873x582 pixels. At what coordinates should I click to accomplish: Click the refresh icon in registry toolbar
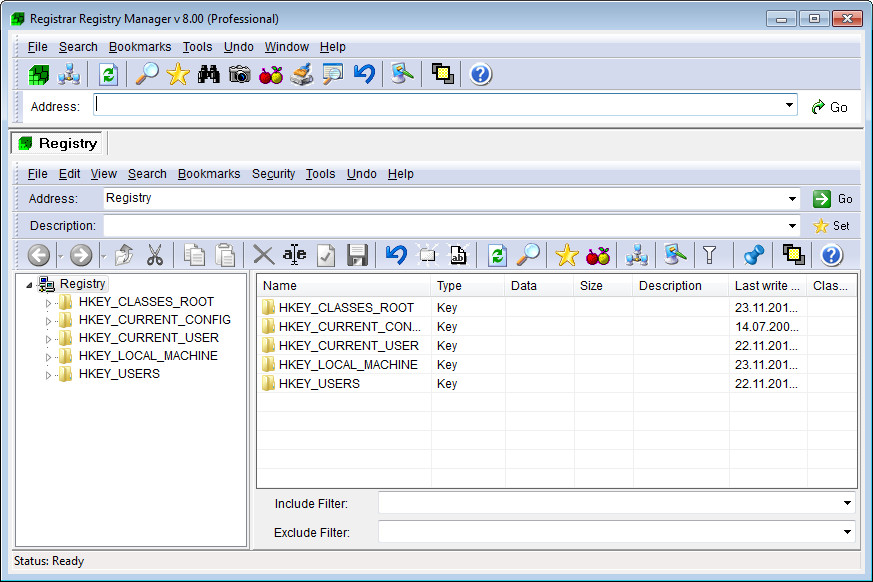[x=497, y=256]
